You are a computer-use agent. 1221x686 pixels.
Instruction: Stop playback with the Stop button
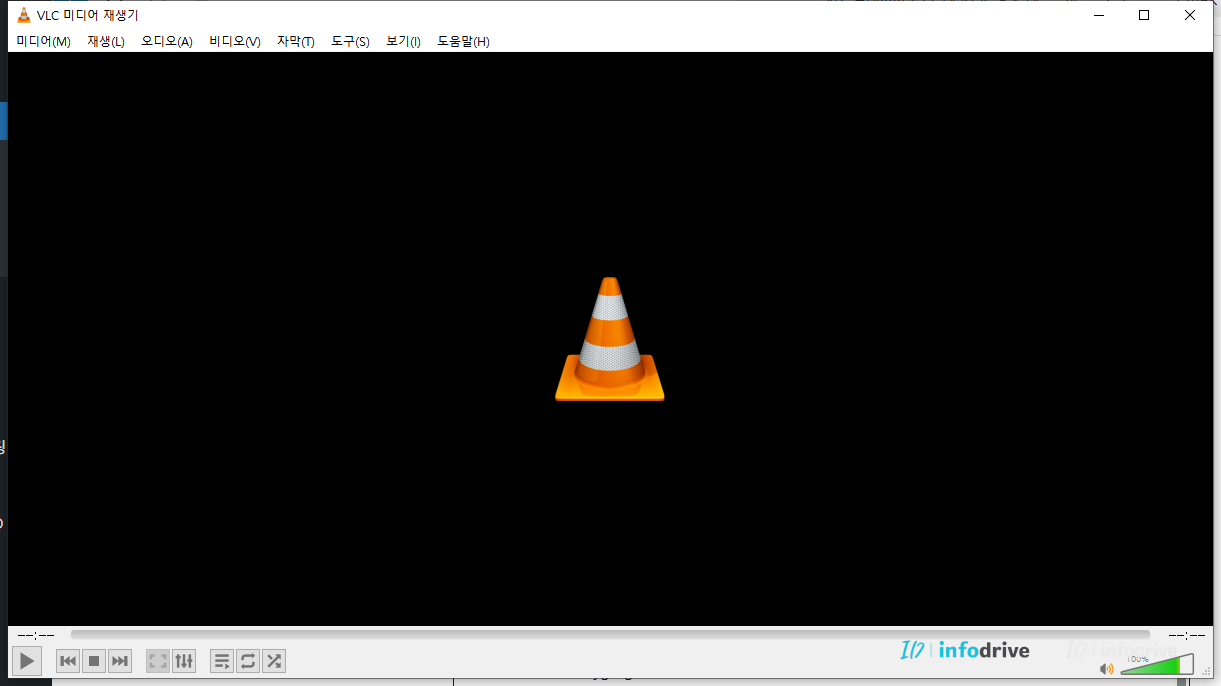(x=94, y=661)
